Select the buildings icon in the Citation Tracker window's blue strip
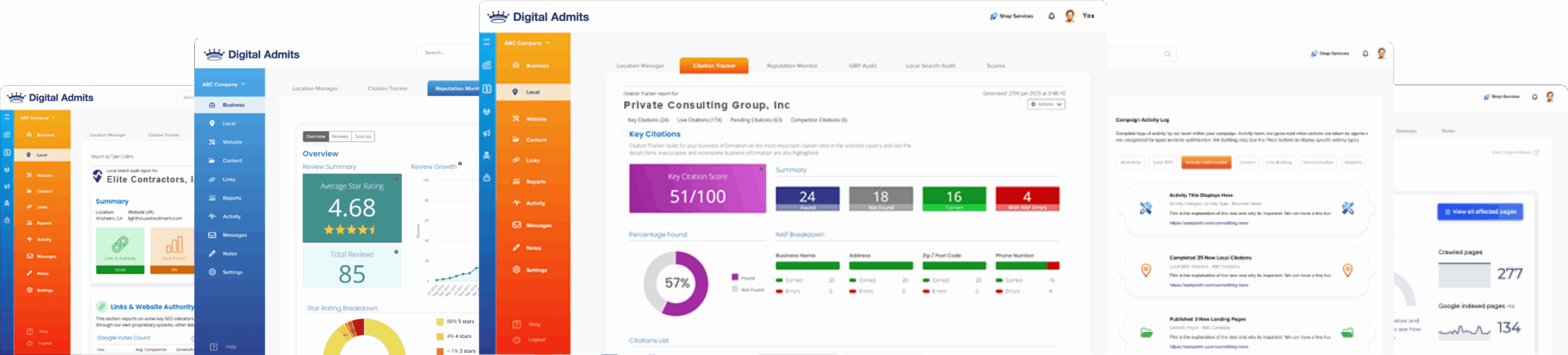Screen dimensions: 1568x355 pos(487,65)
